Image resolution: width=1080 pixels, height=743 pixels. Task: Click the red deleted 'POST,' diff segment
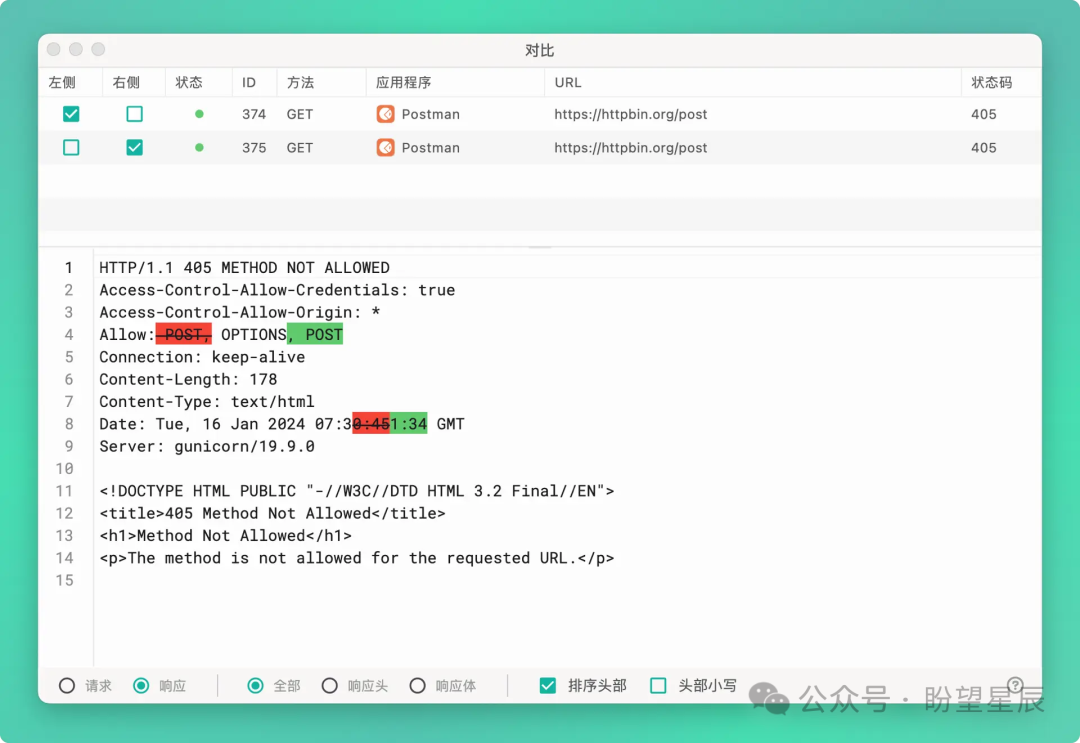[183, 335]
